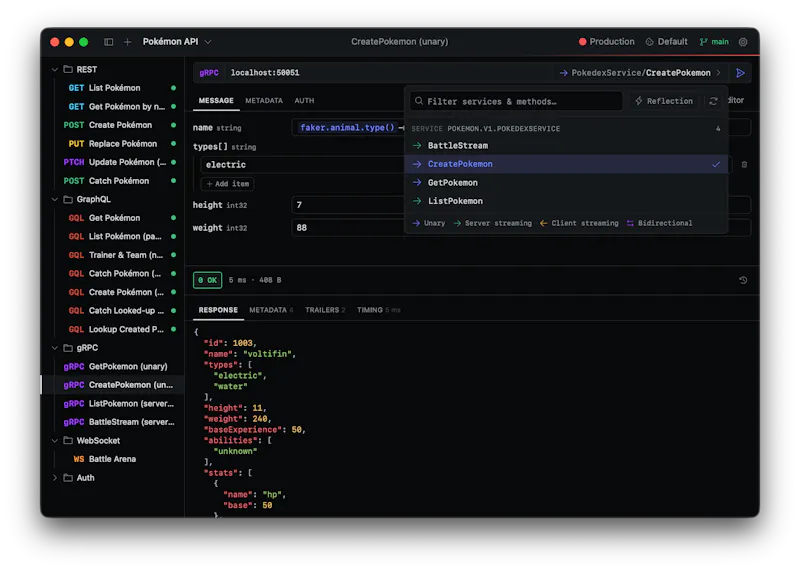
Task: Open WS Battle Arena request
Action: (115, 459)
